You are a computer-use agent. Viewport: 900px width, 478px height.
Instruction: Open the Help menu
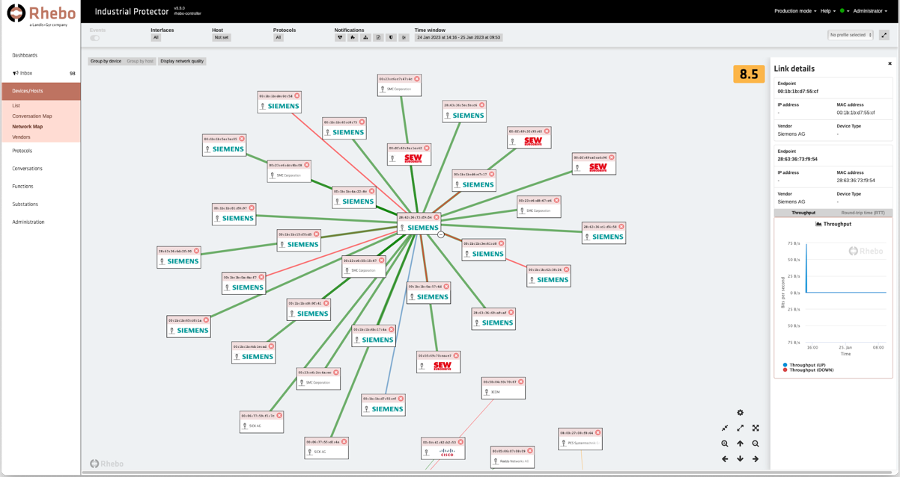(828, 11)
